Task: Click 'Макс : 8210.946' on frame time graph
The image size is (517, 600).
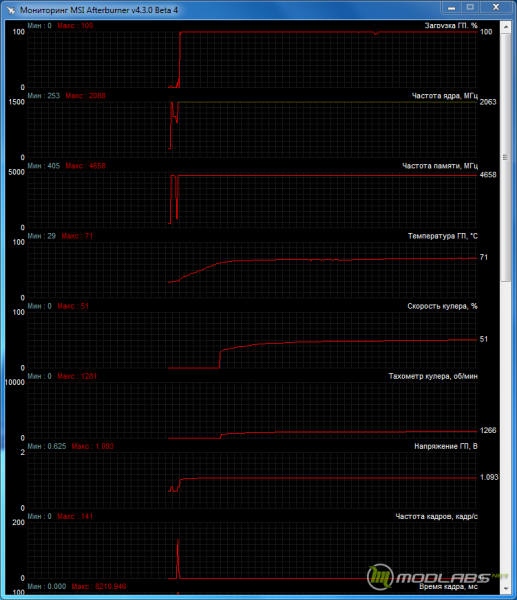Action: tap(99, 587)
